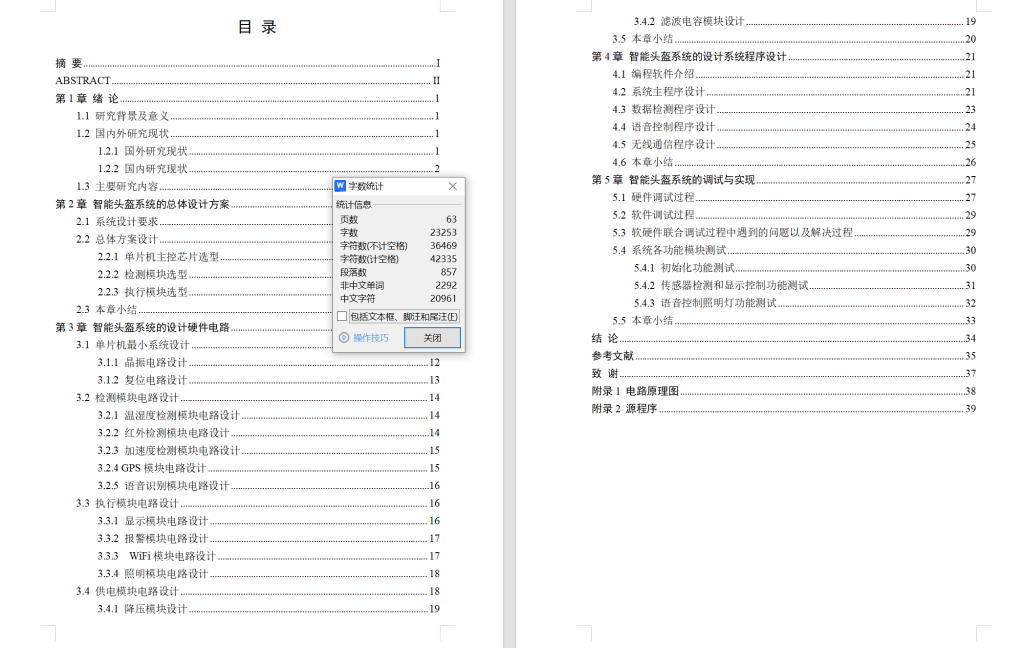The image size is (1024, 648).
Task: Dismiss the 字数统计 dialog with its X
Action: click(x=452, y=186)
